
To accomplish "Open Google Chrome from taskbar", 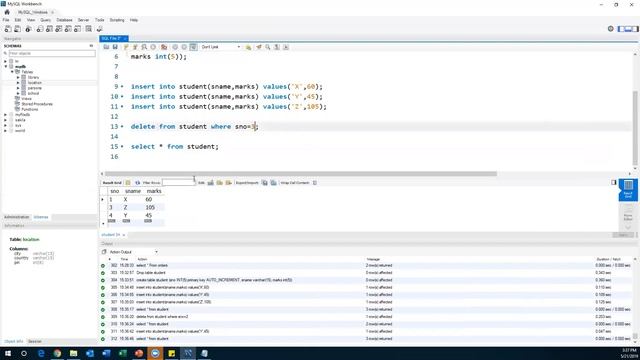I will point(57,353).
